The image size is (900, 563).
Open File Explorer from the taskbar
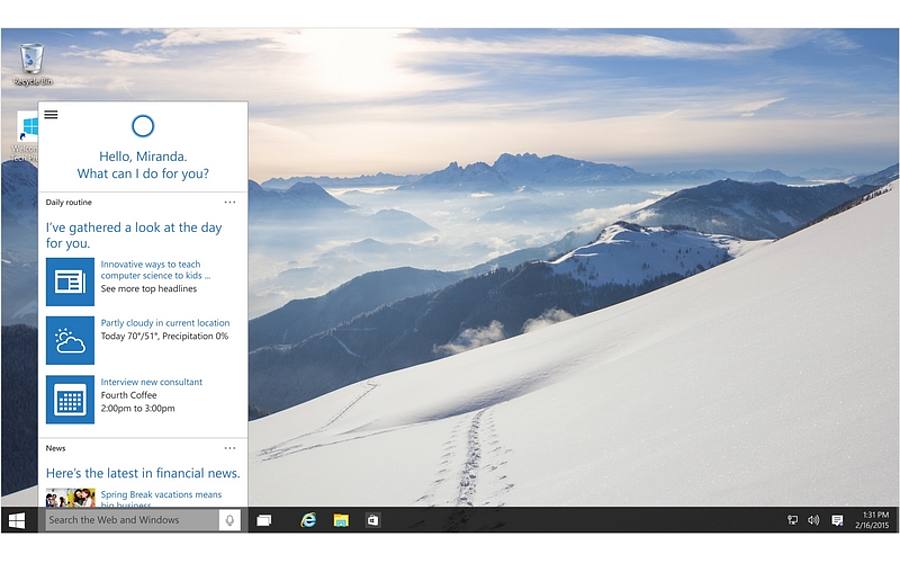(x=341, y=521)
